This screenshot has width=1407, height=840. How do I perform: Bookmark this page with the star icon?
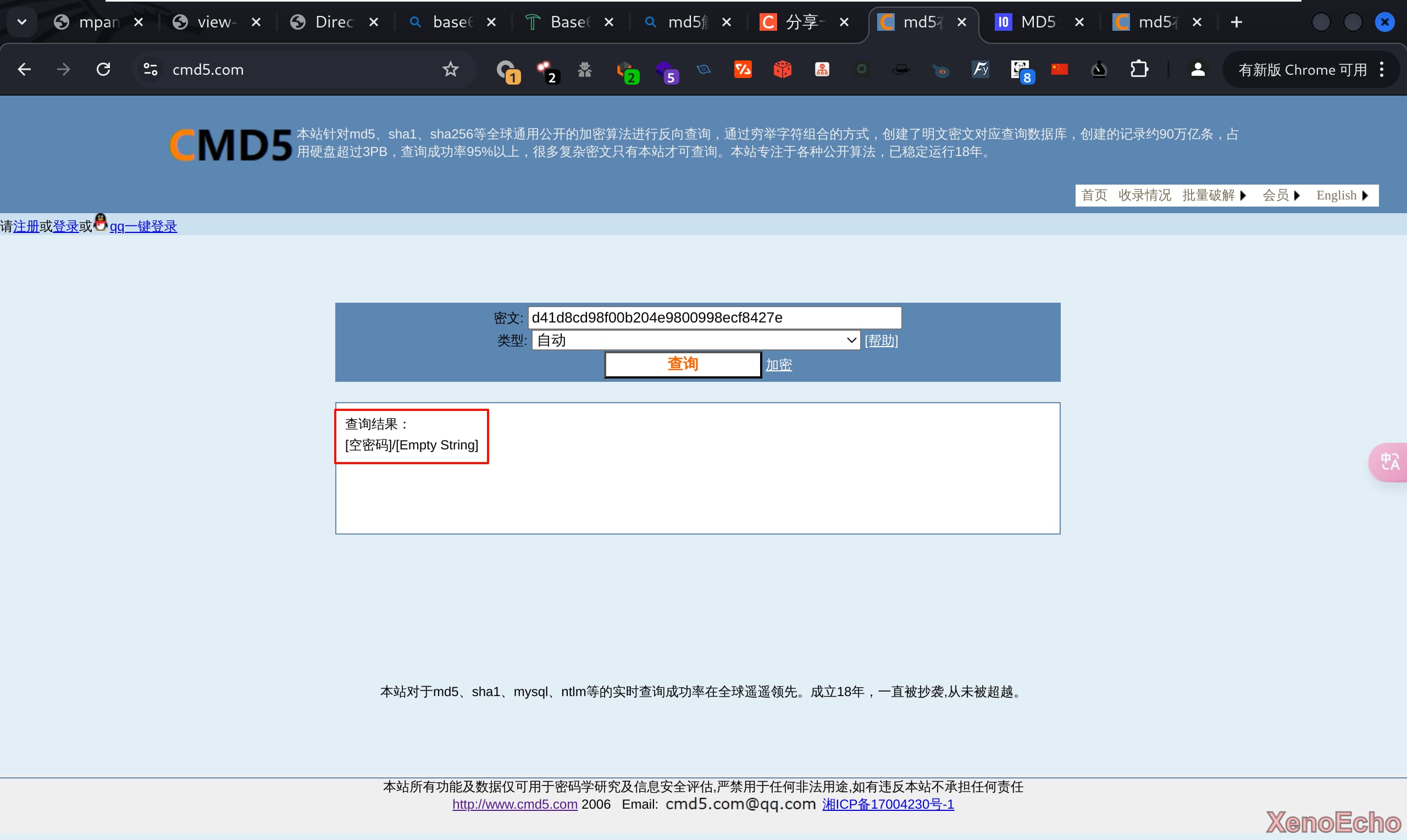tap(450, 70)
